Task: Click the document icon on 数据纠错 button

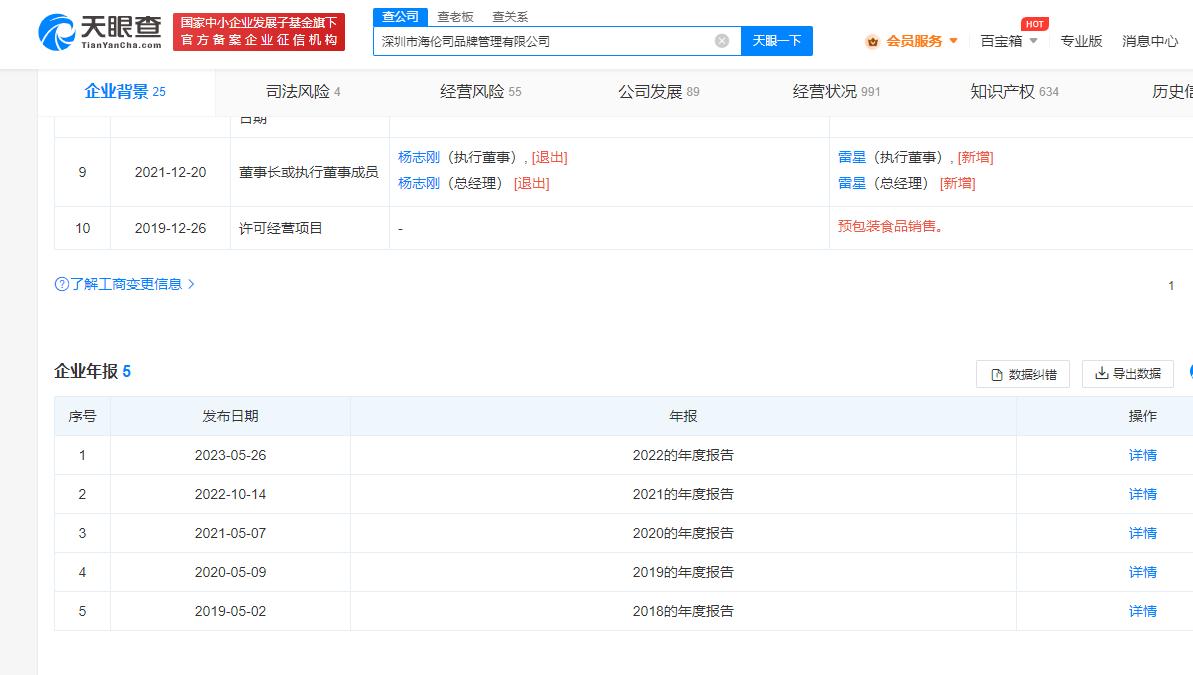Action: [997, 373]
